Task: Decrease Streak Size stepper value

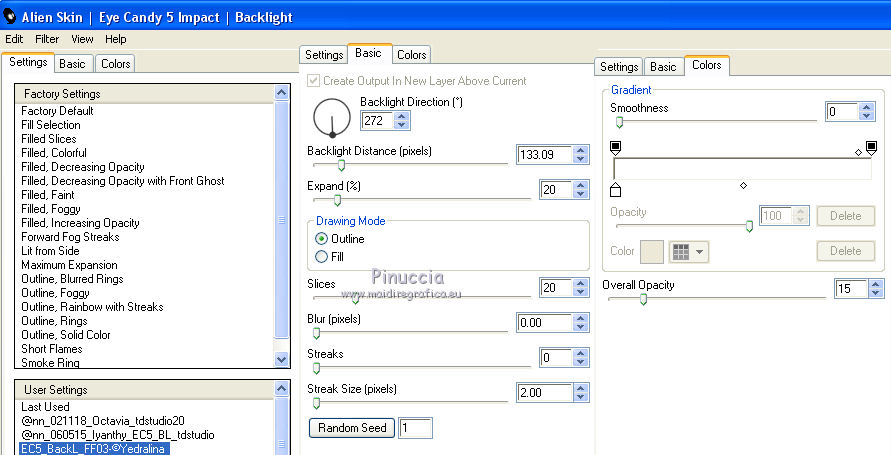Action: click(x=580, y=396)
